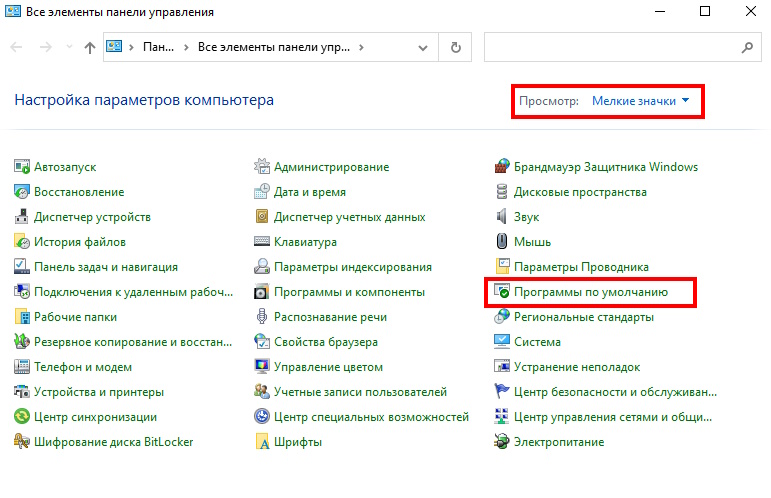Click the Шрифты icon
Viewport: 771px width, 498px height.
(x=262, y=442)
